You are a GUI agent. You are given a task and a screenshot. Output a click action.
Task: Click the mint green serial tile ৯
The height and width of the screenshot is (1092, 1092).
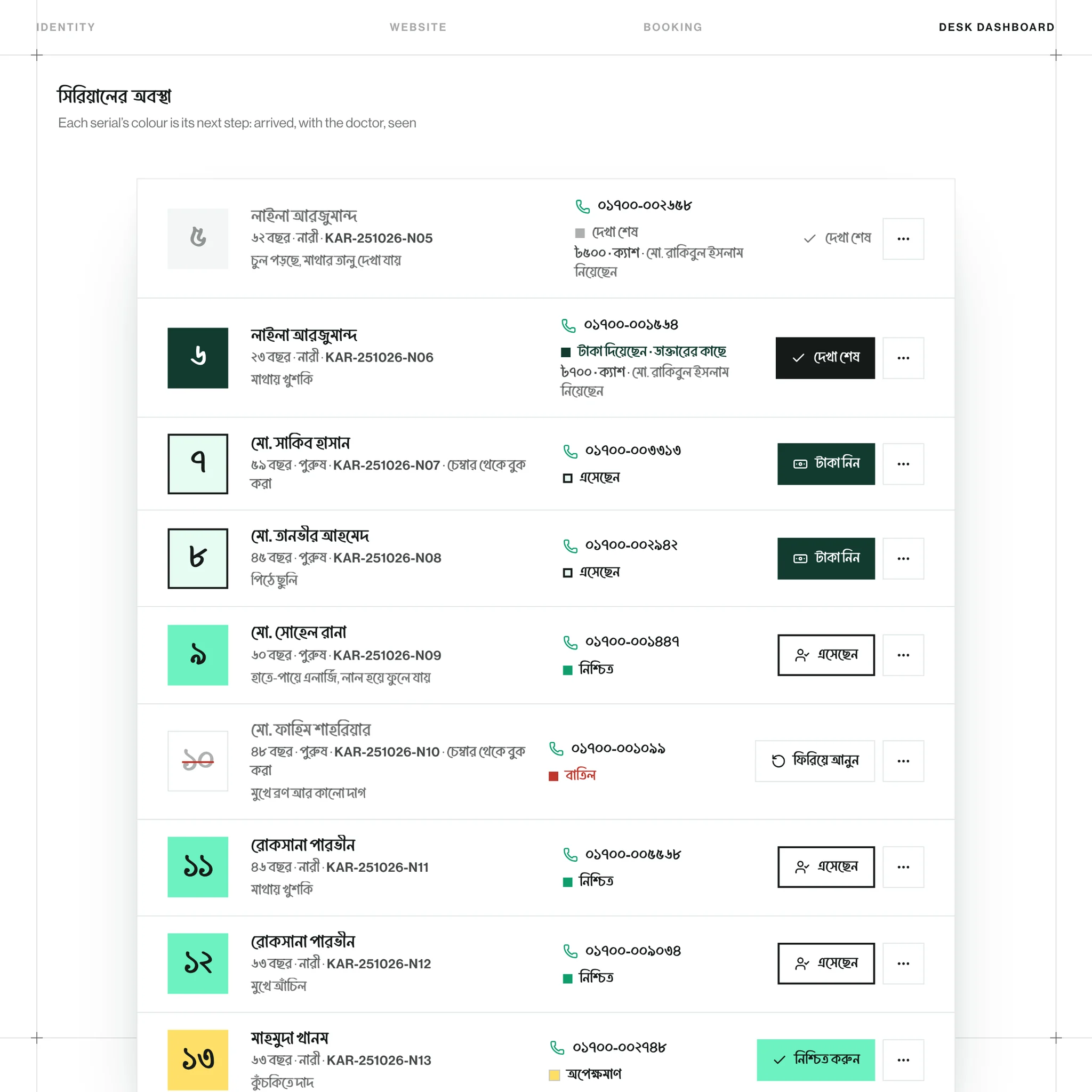point(198,655)
